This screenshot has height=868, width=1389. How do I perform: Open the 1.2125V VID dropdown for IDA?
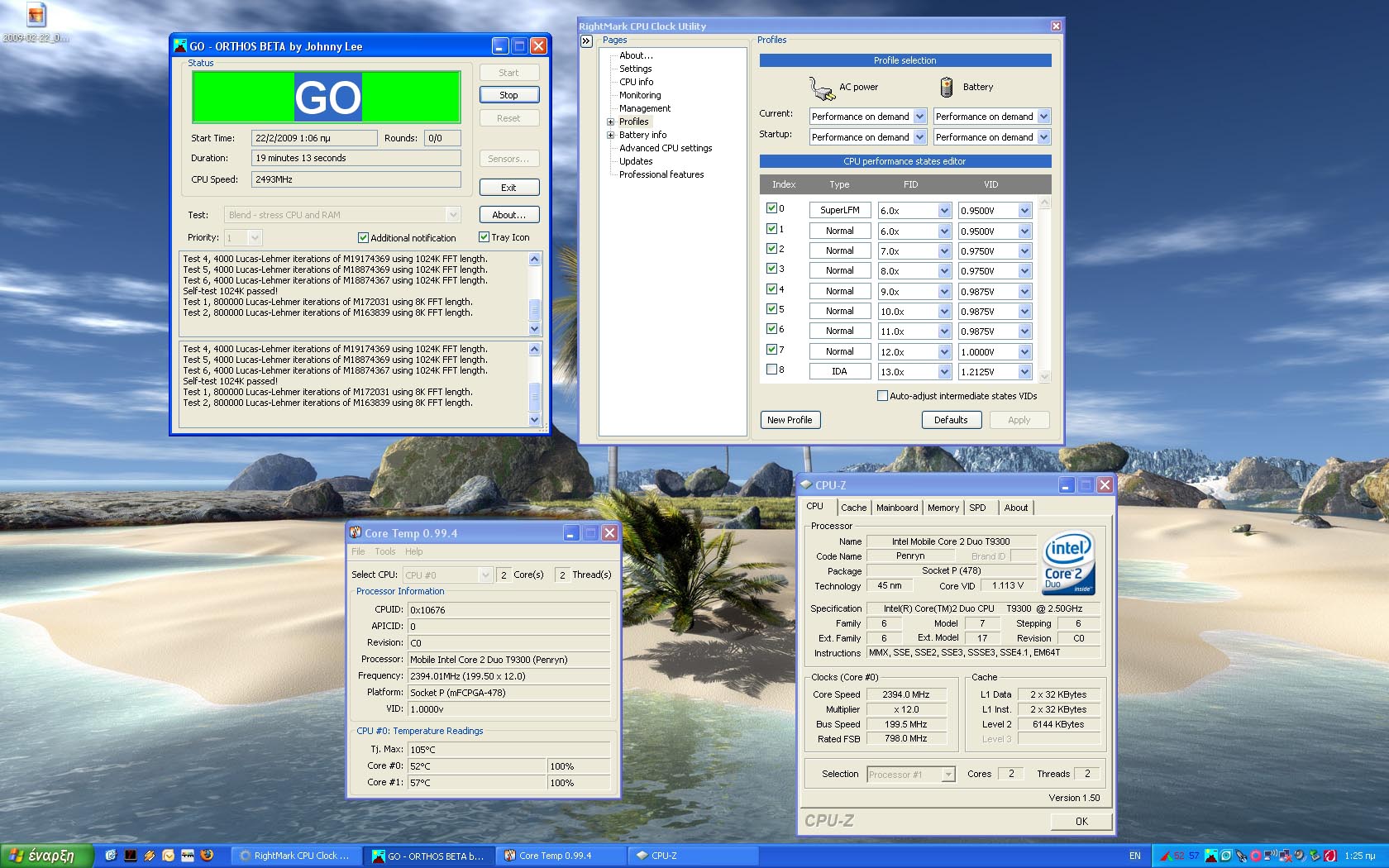[1024, 372]
